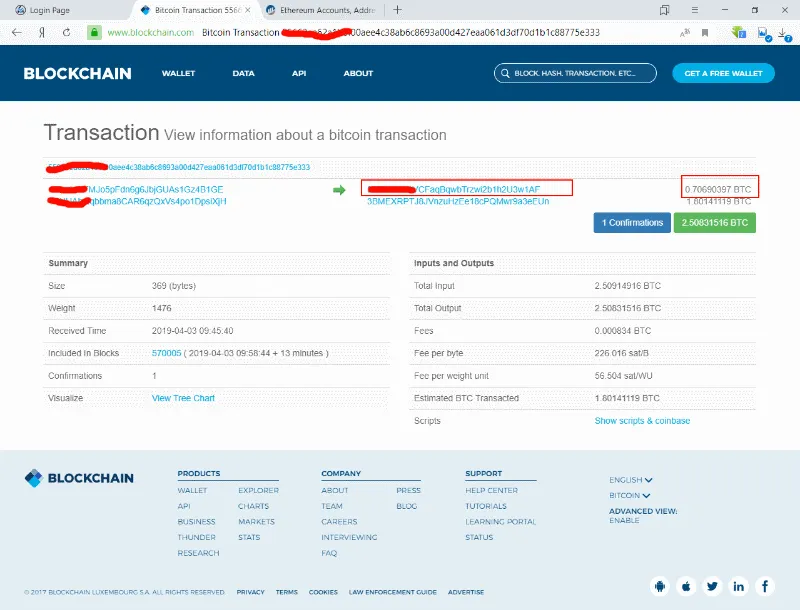Open the footer CHARTS link
This screenshot has width=800, height=610.
[254, 506]
